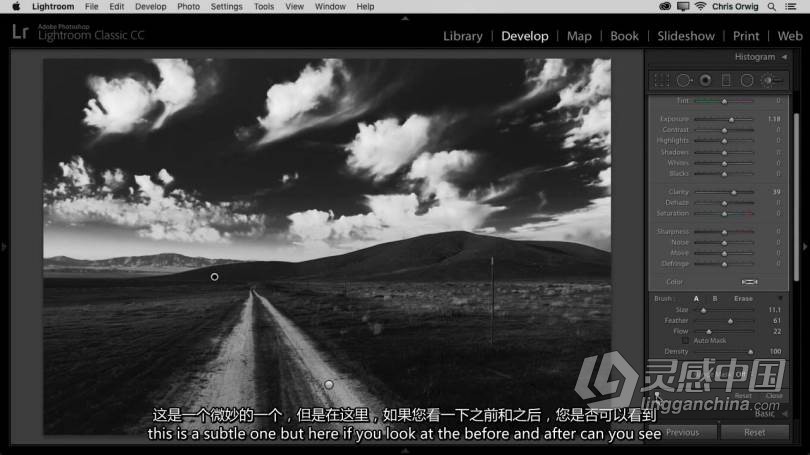Open Spotlight search
This screenshot has height=455, width=810.
(771, 6)
